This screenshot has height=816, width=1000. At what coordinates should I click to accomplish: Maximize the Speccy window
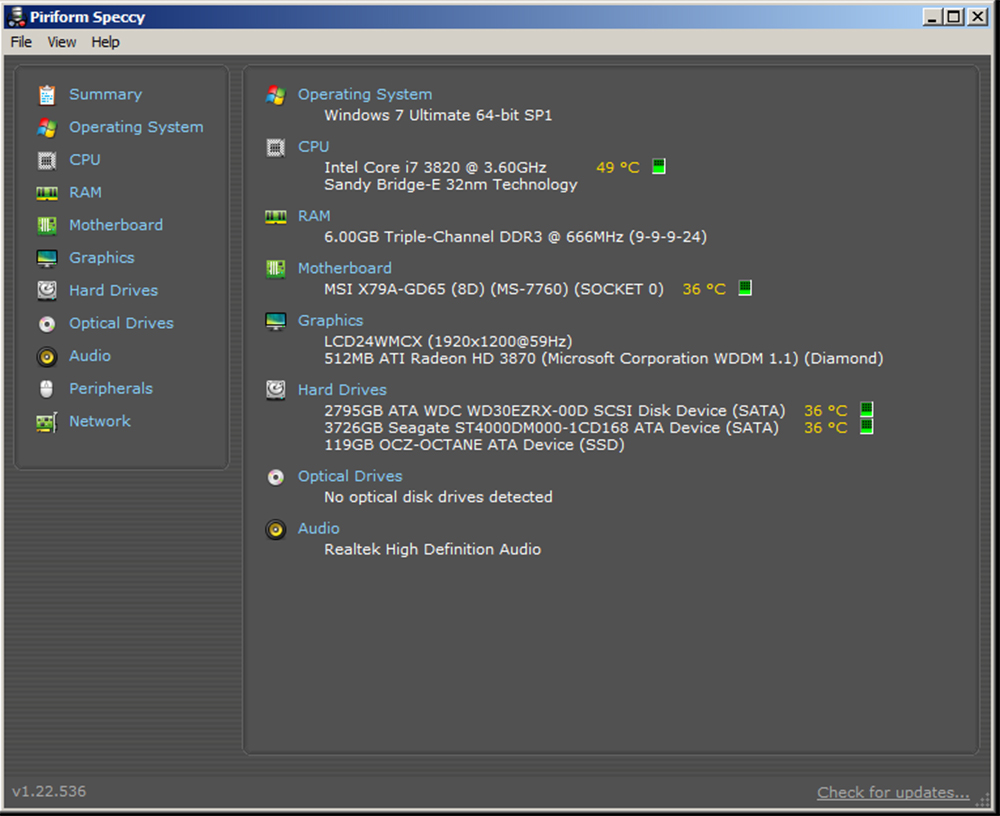pos(953,17)
